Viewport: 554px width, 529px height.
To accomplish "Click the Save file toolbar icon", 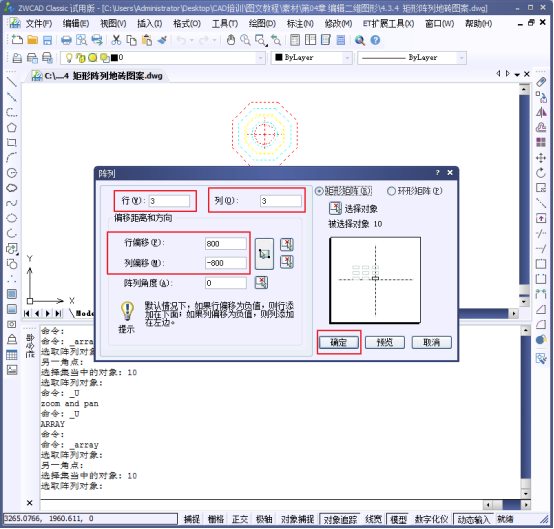I will 47,40.
